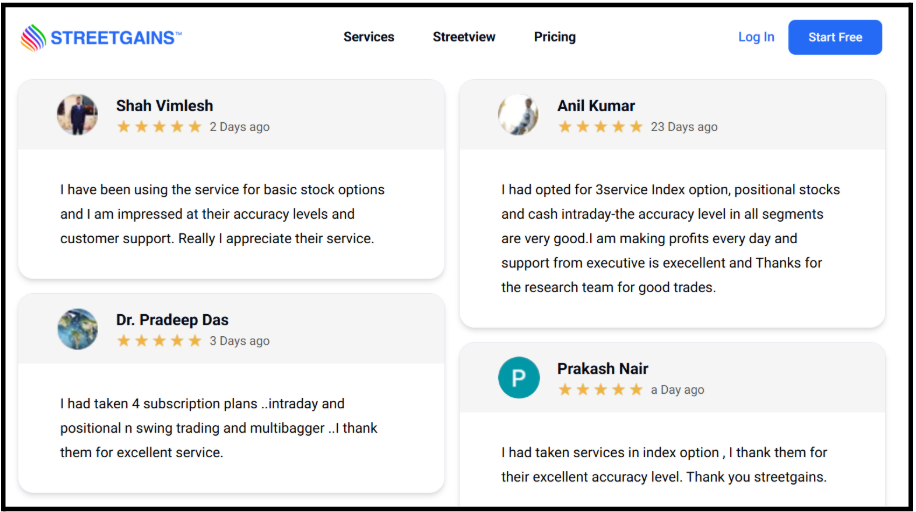Click the StreetGains rainbow logo icon

pos(33,38)
